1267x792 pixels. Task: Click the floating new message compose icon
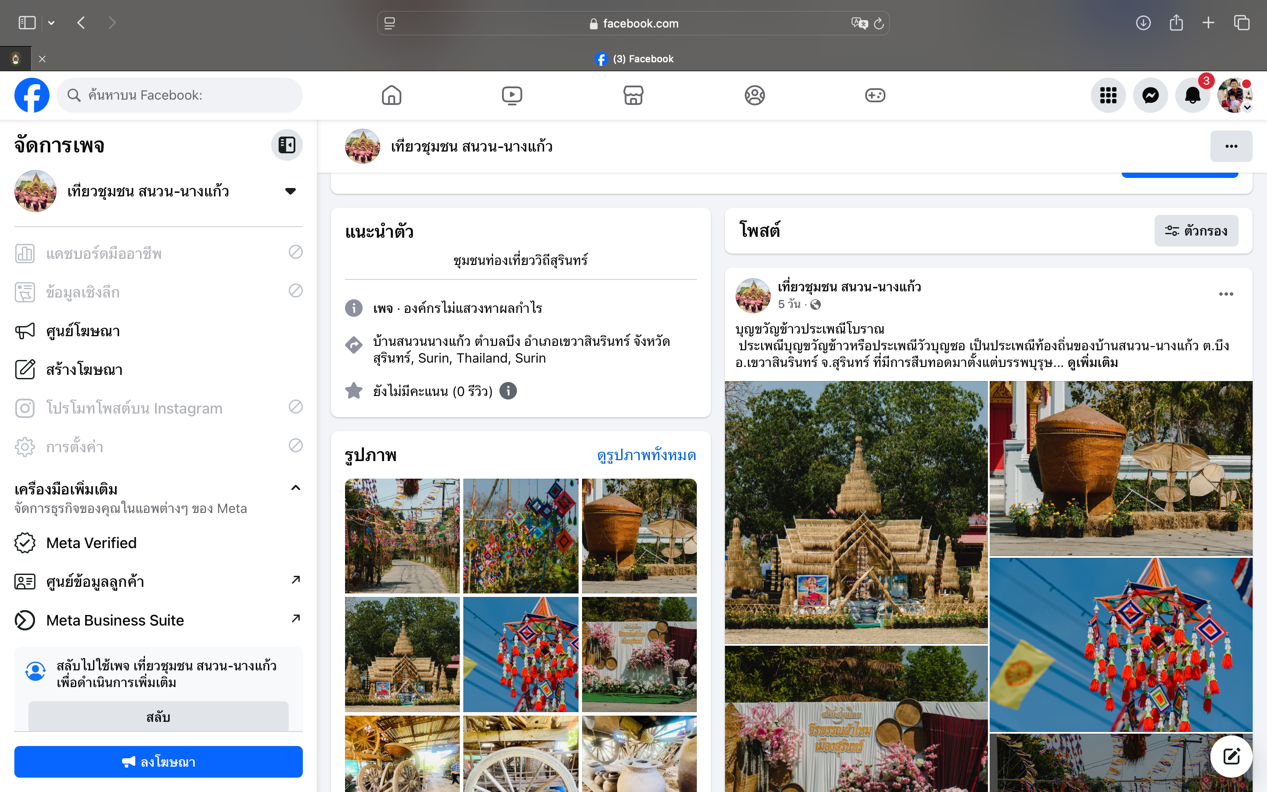click(x=1231, y=756)
